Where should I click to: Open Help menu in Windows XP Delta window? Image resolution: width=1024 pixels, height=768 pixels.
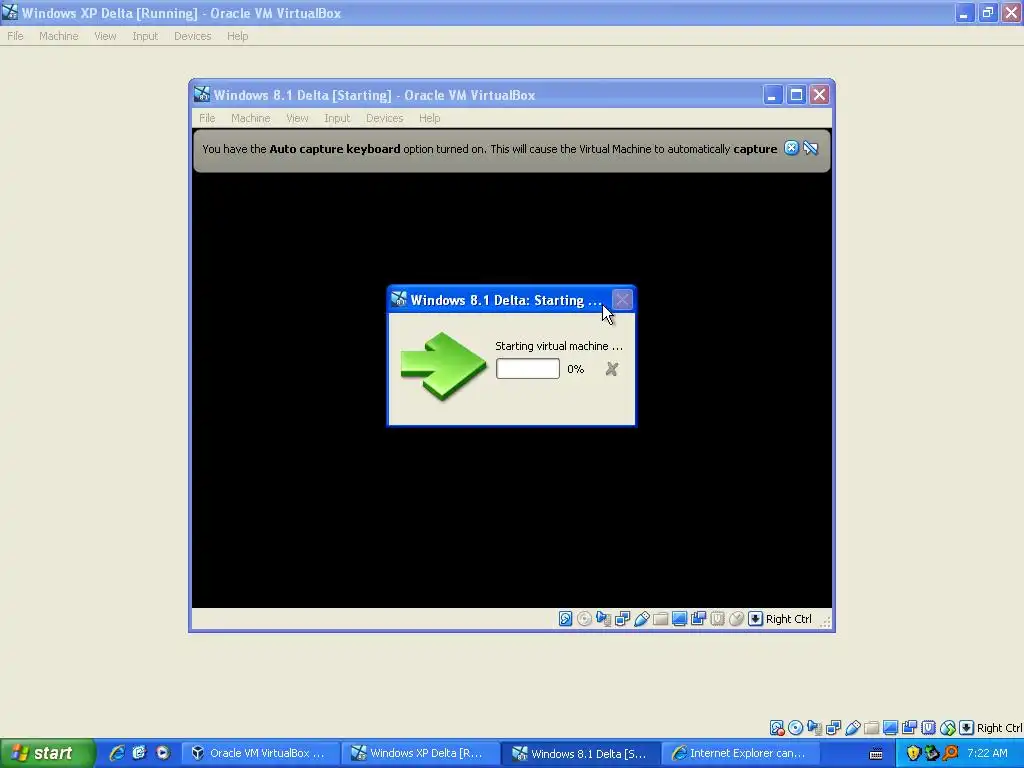[x=237, y=36]
